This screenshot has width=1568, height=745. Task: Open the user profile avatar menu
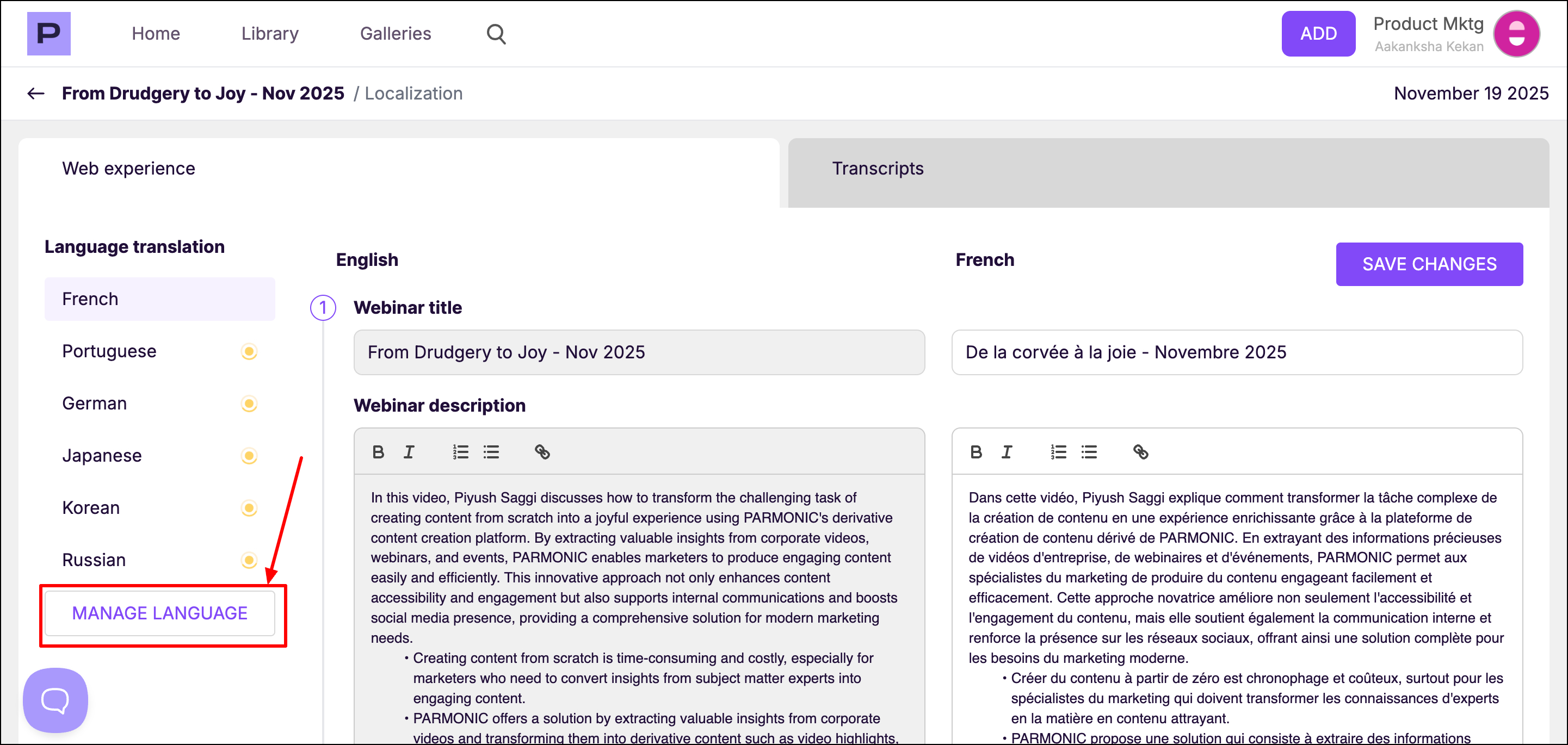pyautogui.click(x=1516, y=34)
